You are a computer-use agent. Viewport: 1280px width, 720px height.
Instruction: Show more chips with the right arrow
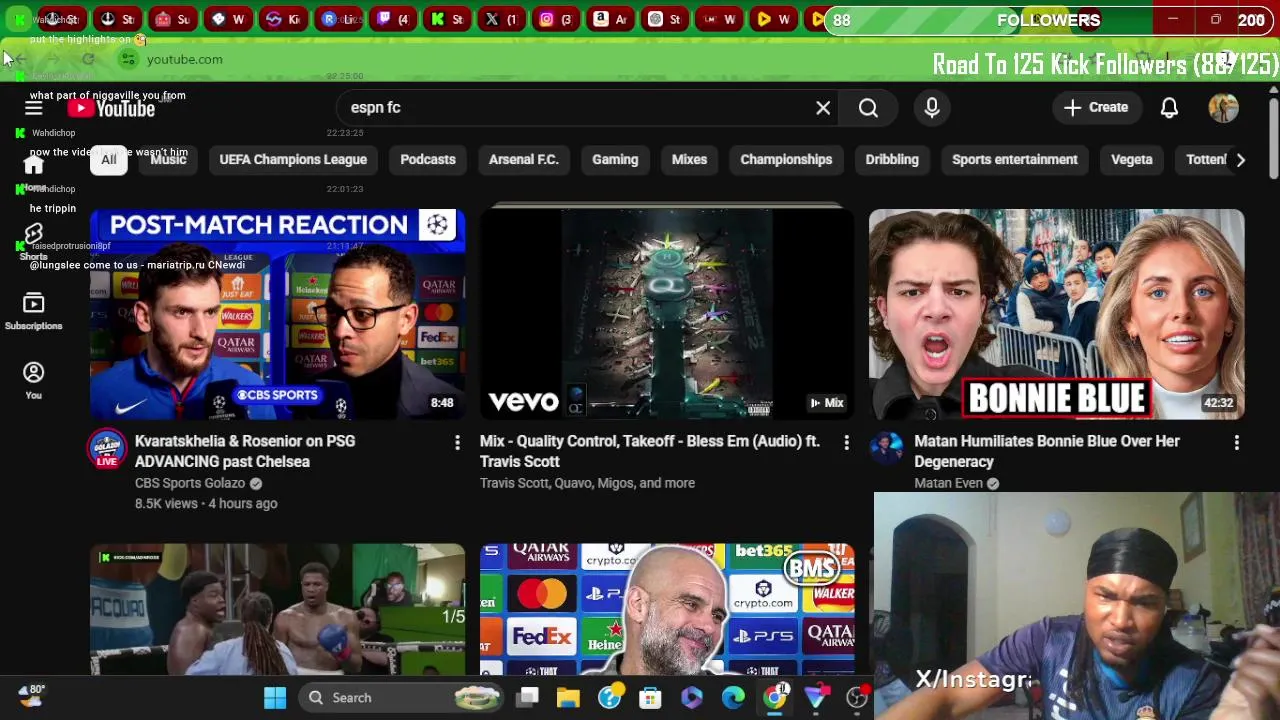(x=1240, y=160)
